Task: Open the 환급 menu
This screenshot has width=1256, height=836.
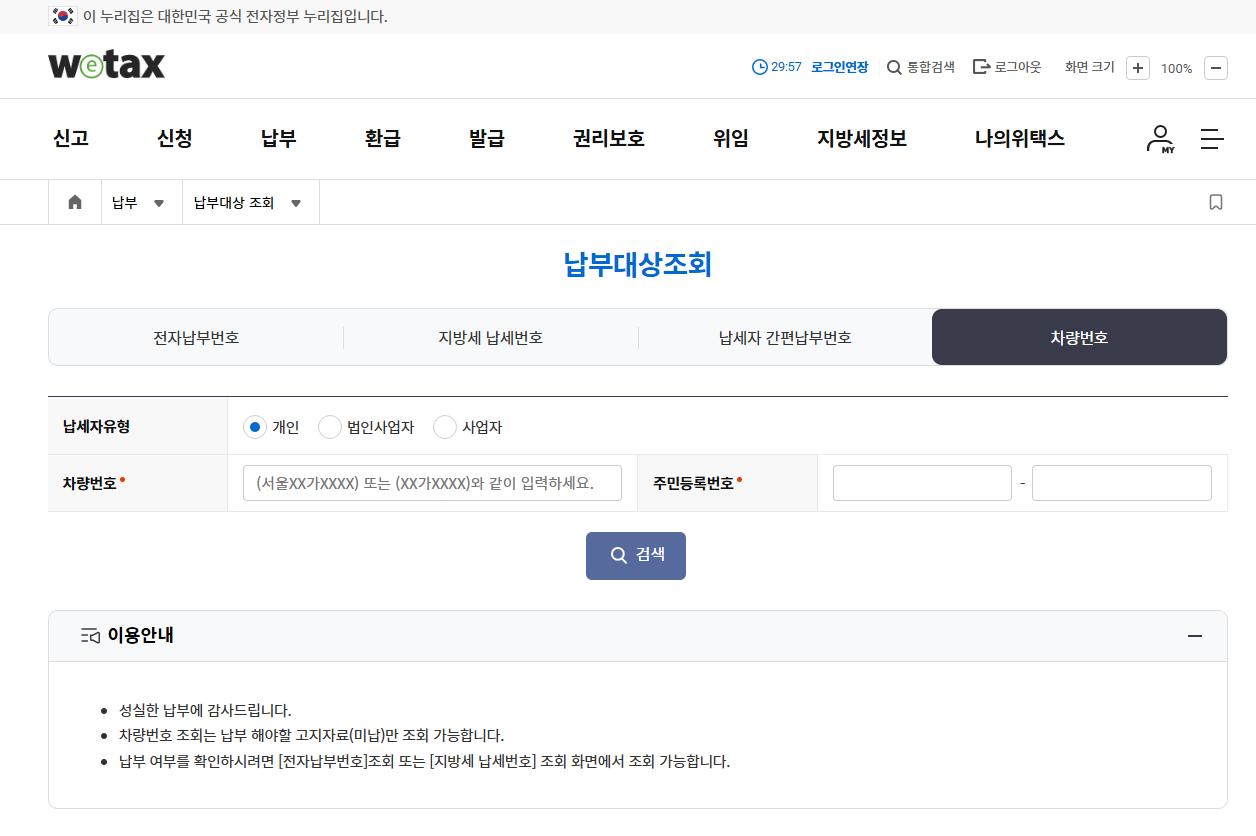Action: coord(383,139)
